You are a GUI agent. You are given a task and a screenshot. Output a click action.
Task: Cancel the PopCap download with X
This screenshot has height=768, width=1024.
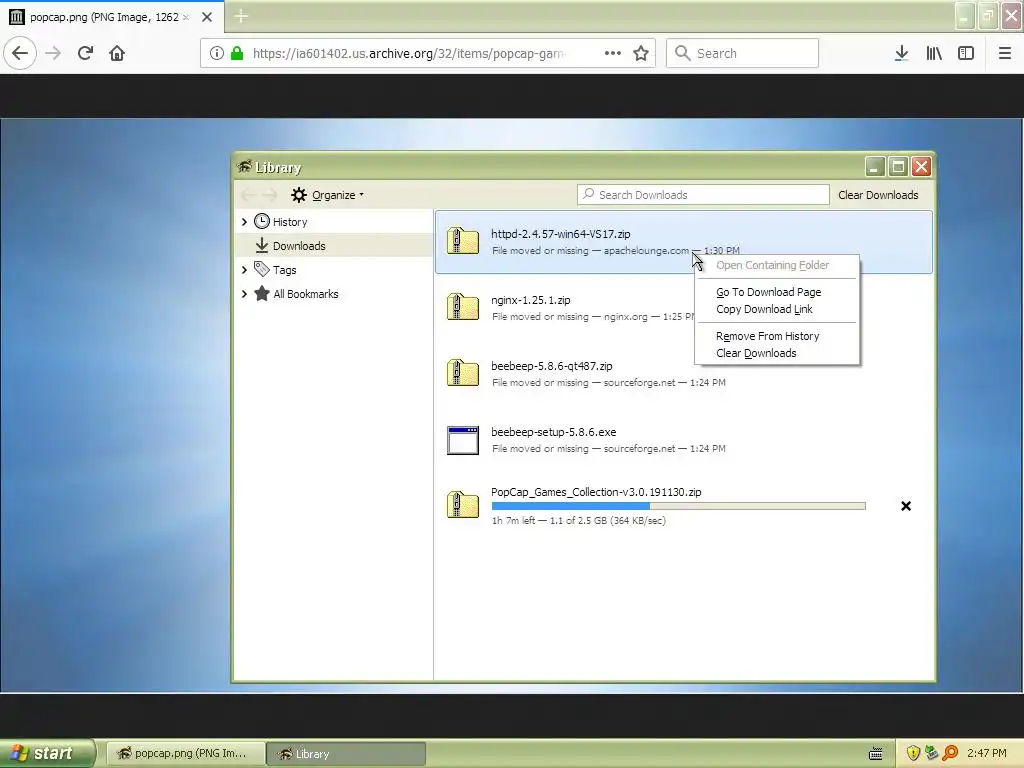click(906, 506)
